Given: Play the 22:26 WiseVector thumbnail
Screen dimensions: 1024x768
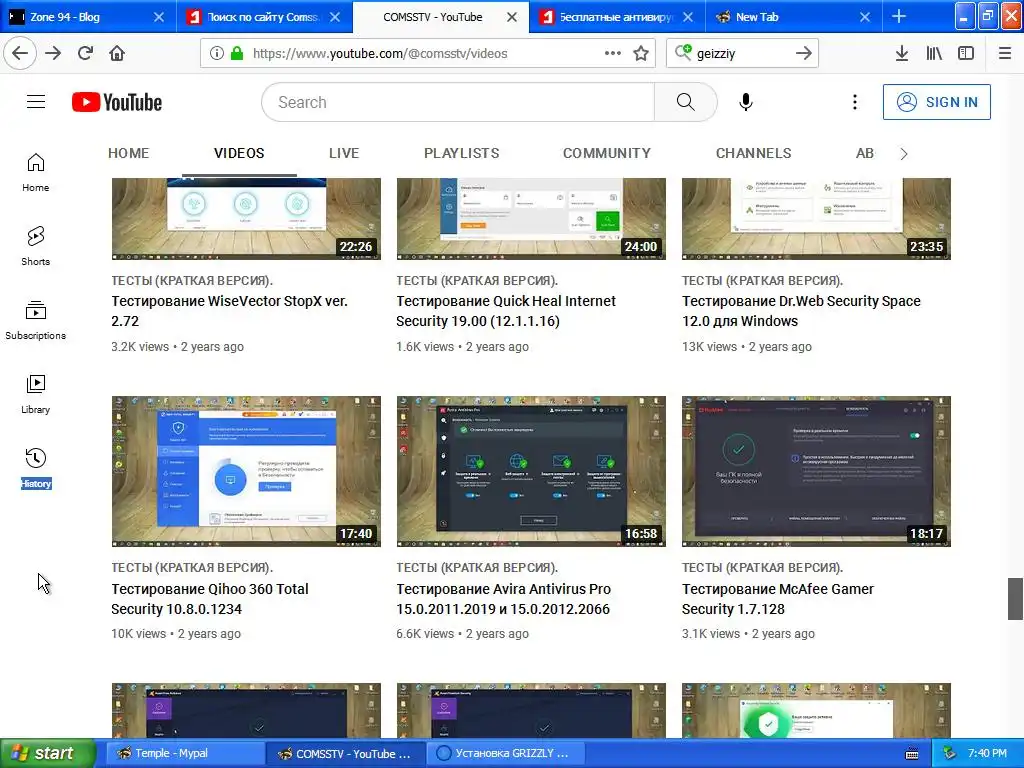Looking at the screenshot, I should tap(246, 219).
